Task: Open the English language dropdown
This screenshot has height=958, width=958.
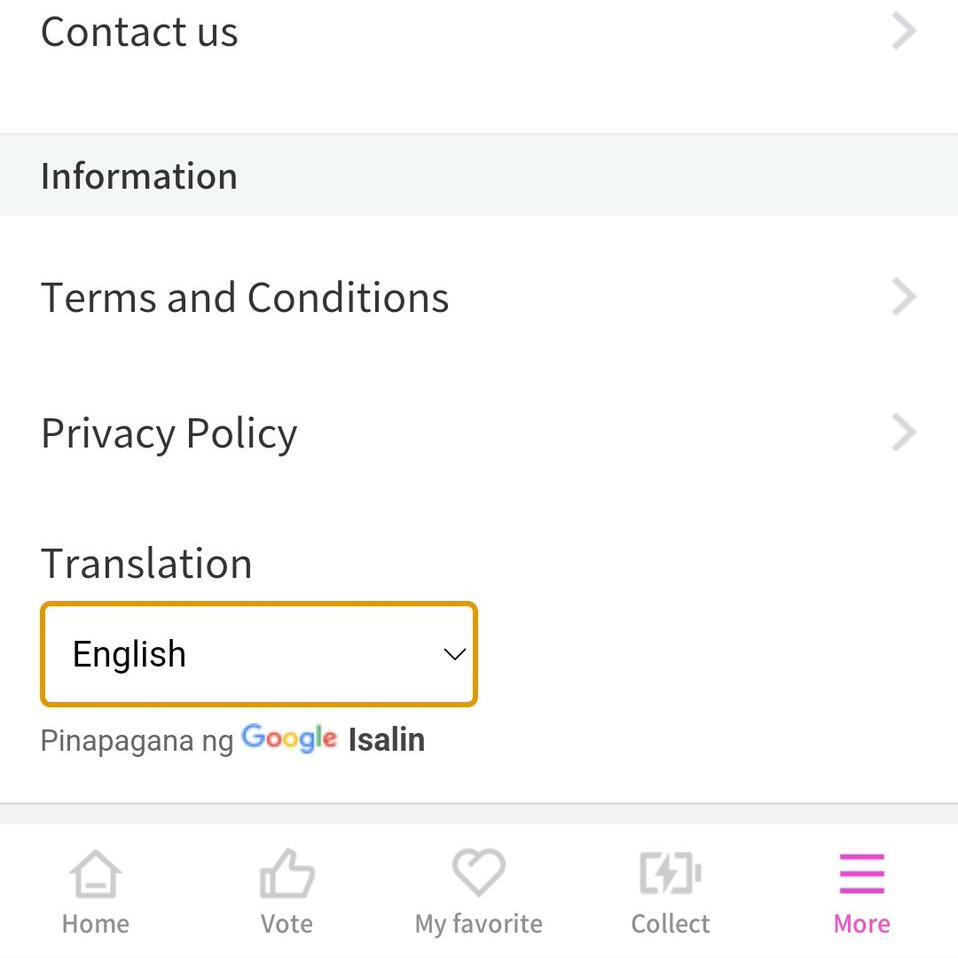Action: pos(258,654)
